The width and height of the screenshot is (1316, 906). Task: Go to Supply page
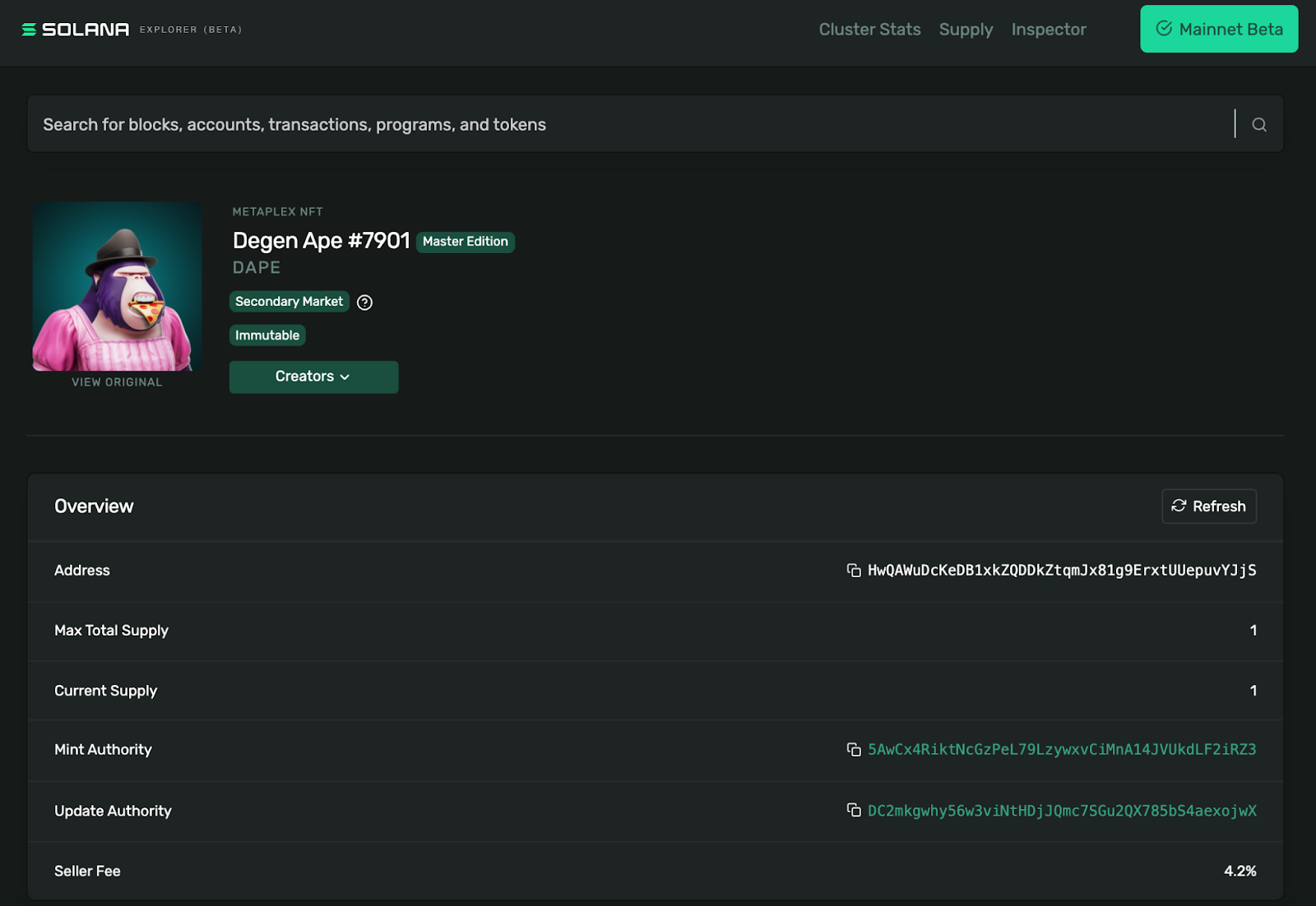point(966,30)
